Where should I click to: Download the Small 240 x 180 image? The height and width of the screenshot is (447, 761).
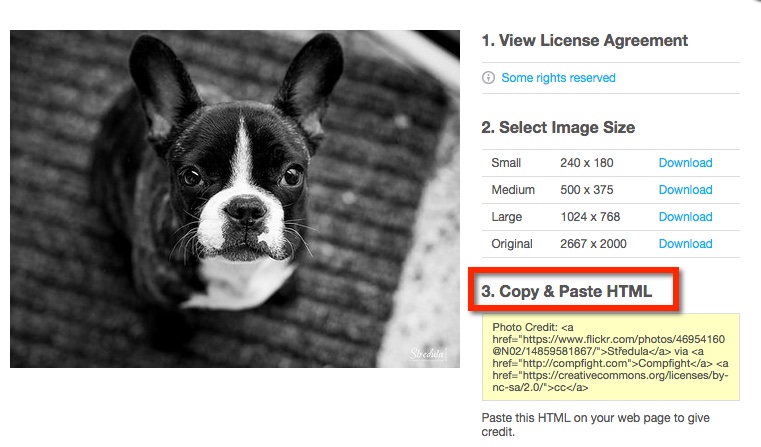point(685,163)
